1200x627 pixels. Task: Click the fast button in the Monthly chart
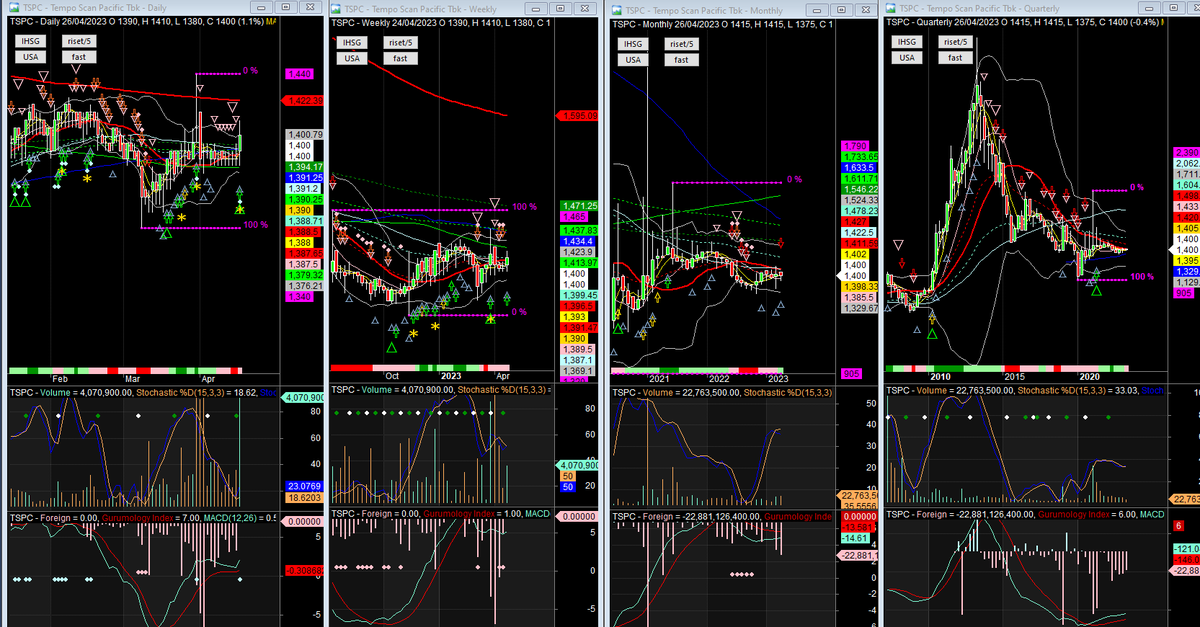(681, 60)
